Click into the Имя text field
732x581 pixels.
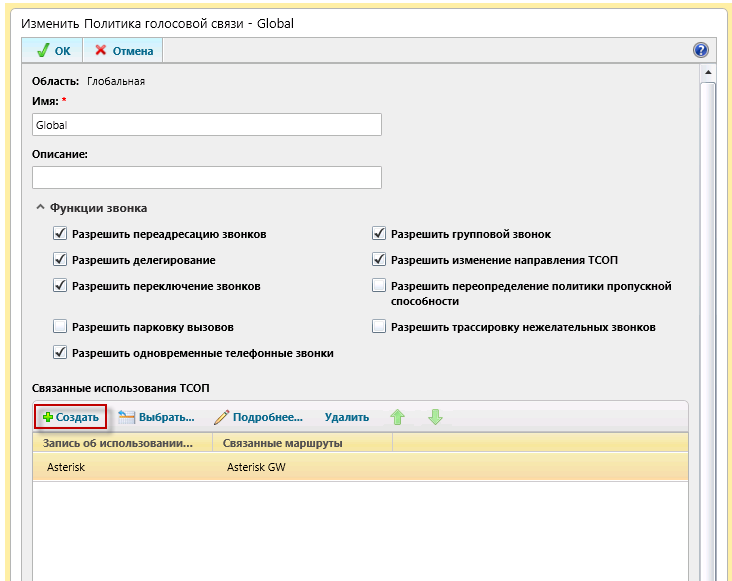click(207, 124)
